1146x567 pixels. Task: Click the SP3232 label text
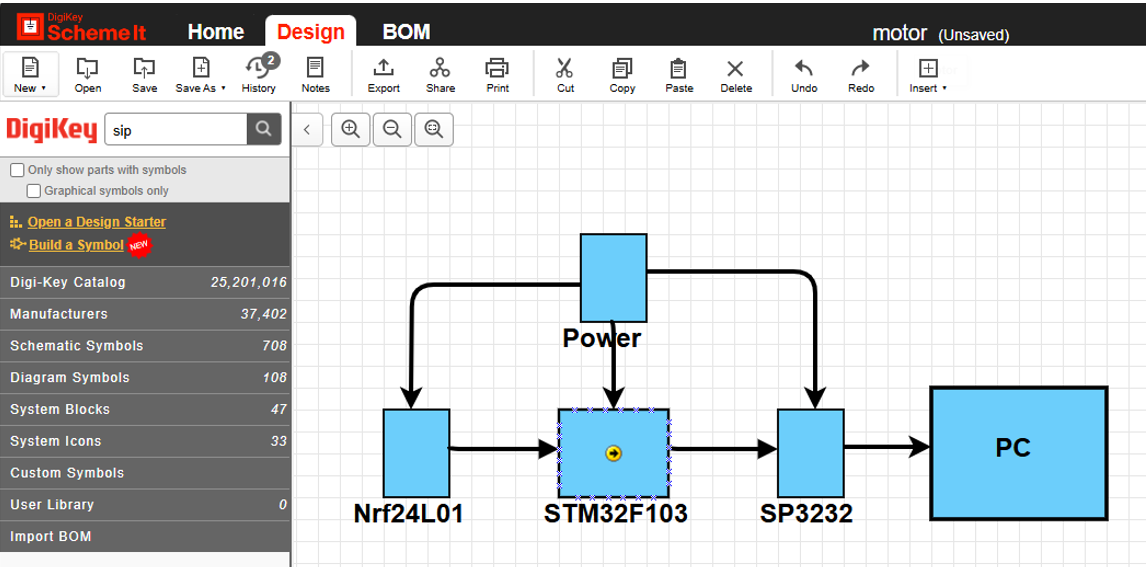pos(806,514)
